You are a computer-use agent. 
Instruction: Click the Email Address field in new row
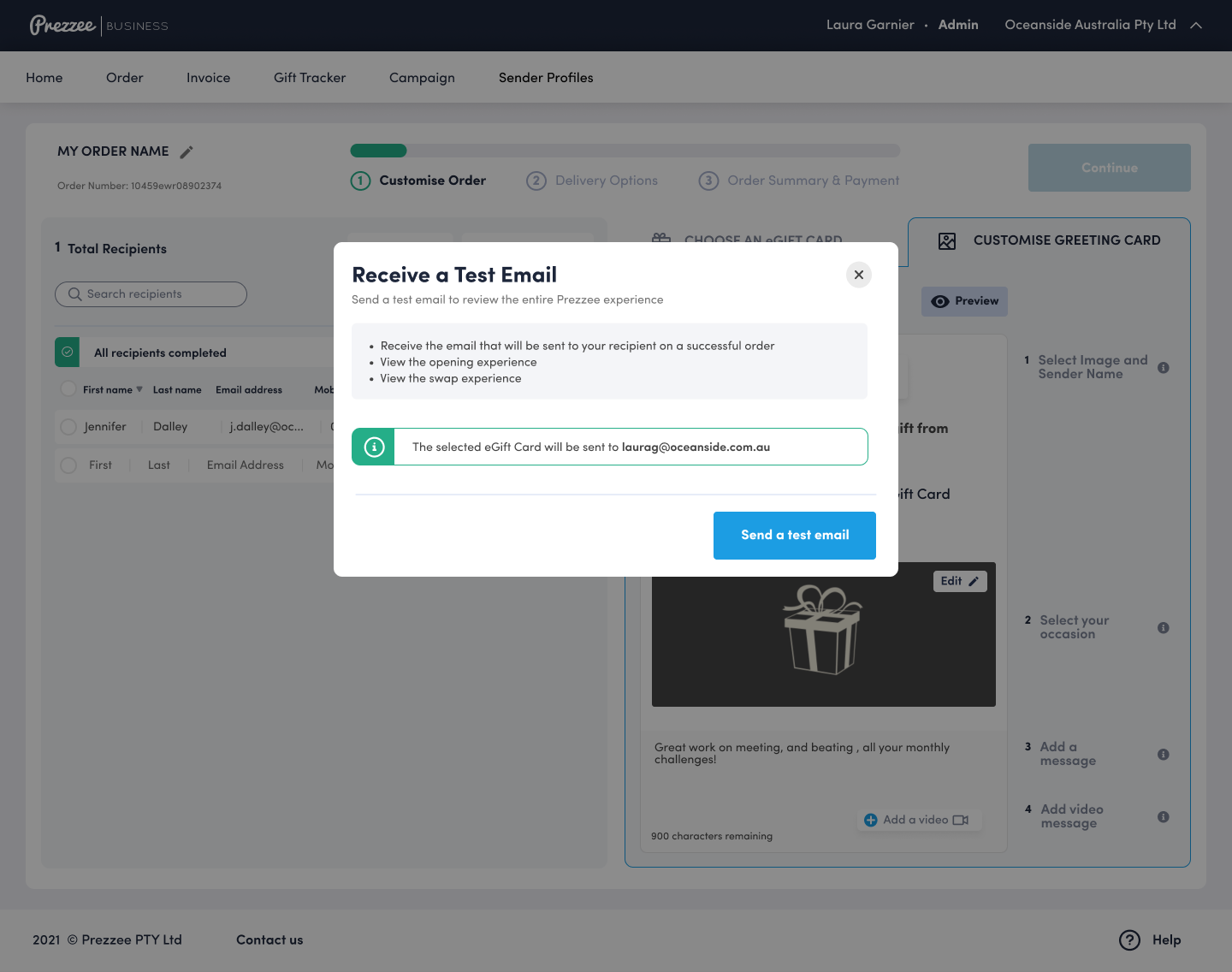[x=246, y=465]
